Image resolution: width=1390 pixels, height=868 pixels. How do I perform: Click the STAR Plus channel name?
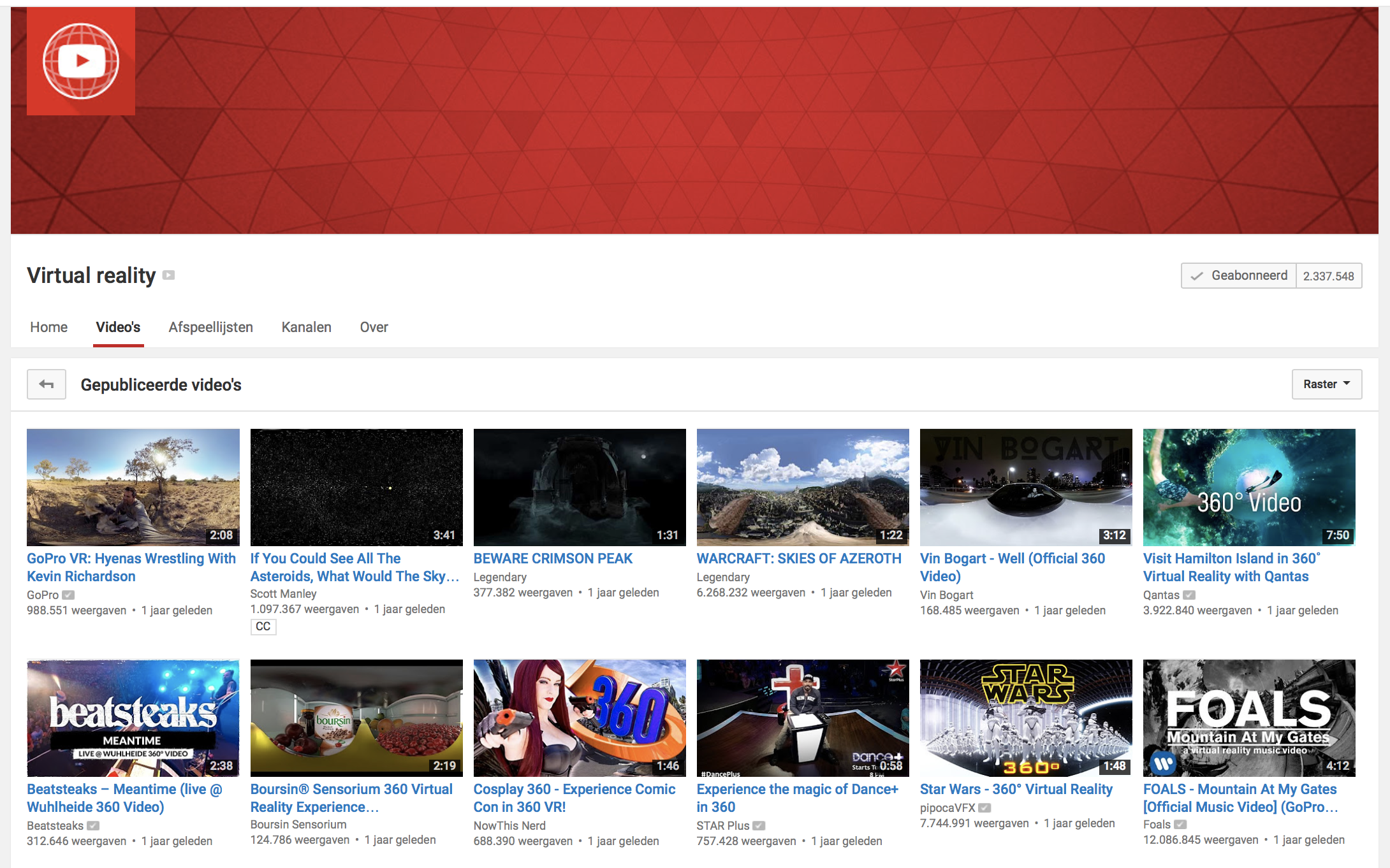(723, 825)
